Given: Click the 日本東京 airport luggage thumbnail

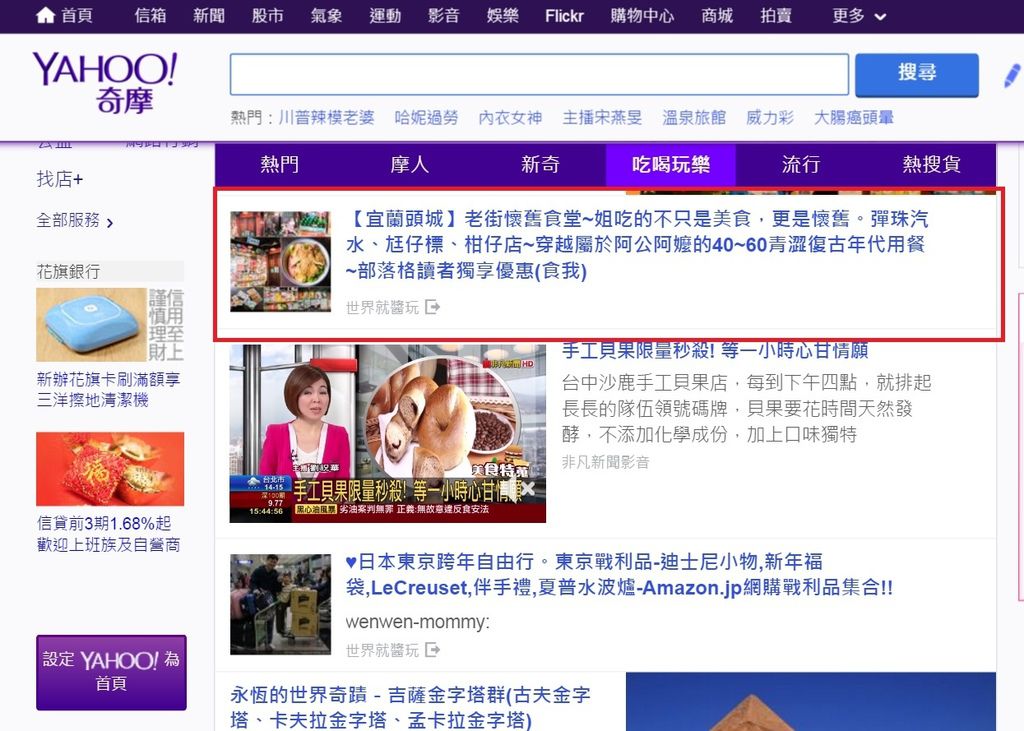Looking at the screenshot, I should (x=281, y=604).
